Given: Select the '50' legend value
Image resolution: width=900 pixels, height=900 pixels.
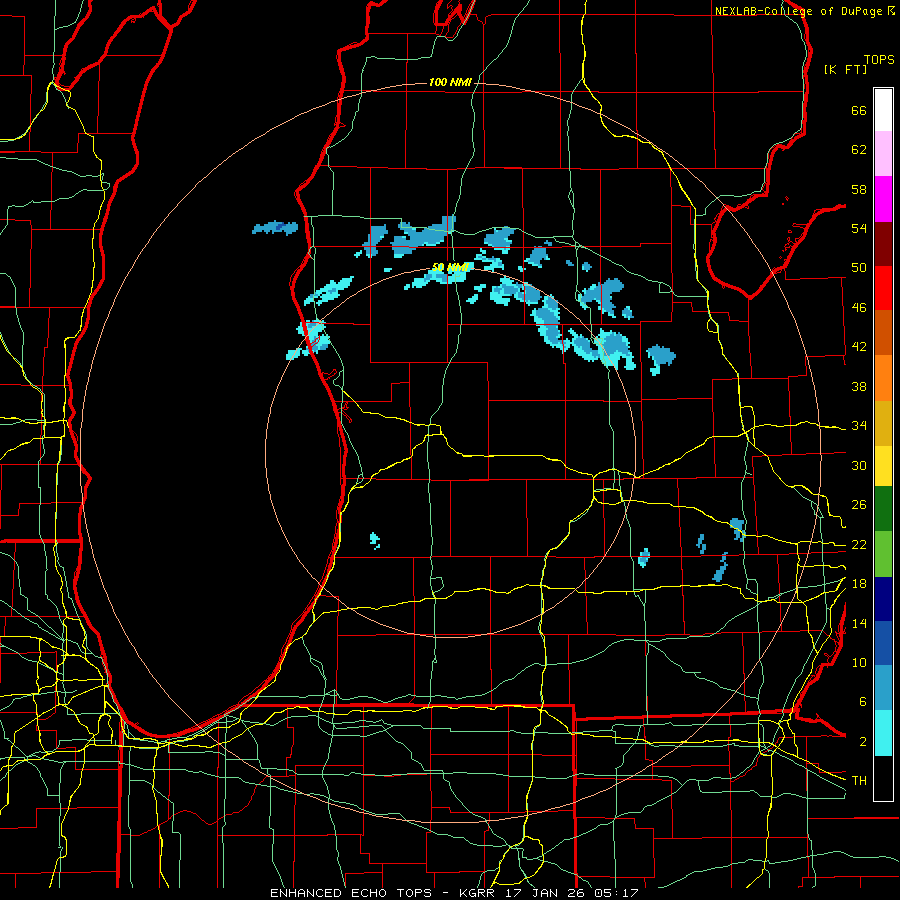Looking at the screenshot, I should click(x=859, y=268).
